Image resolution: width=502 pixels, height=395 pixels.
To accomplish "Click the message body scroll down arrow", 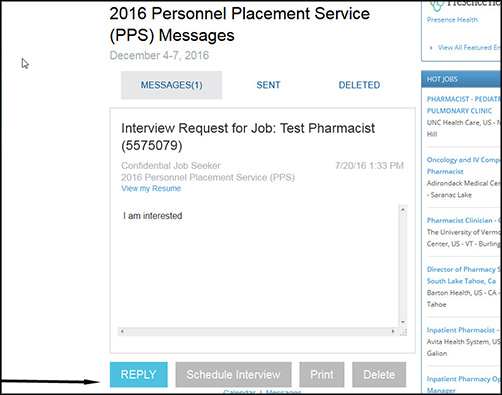I will pos(403,322).
